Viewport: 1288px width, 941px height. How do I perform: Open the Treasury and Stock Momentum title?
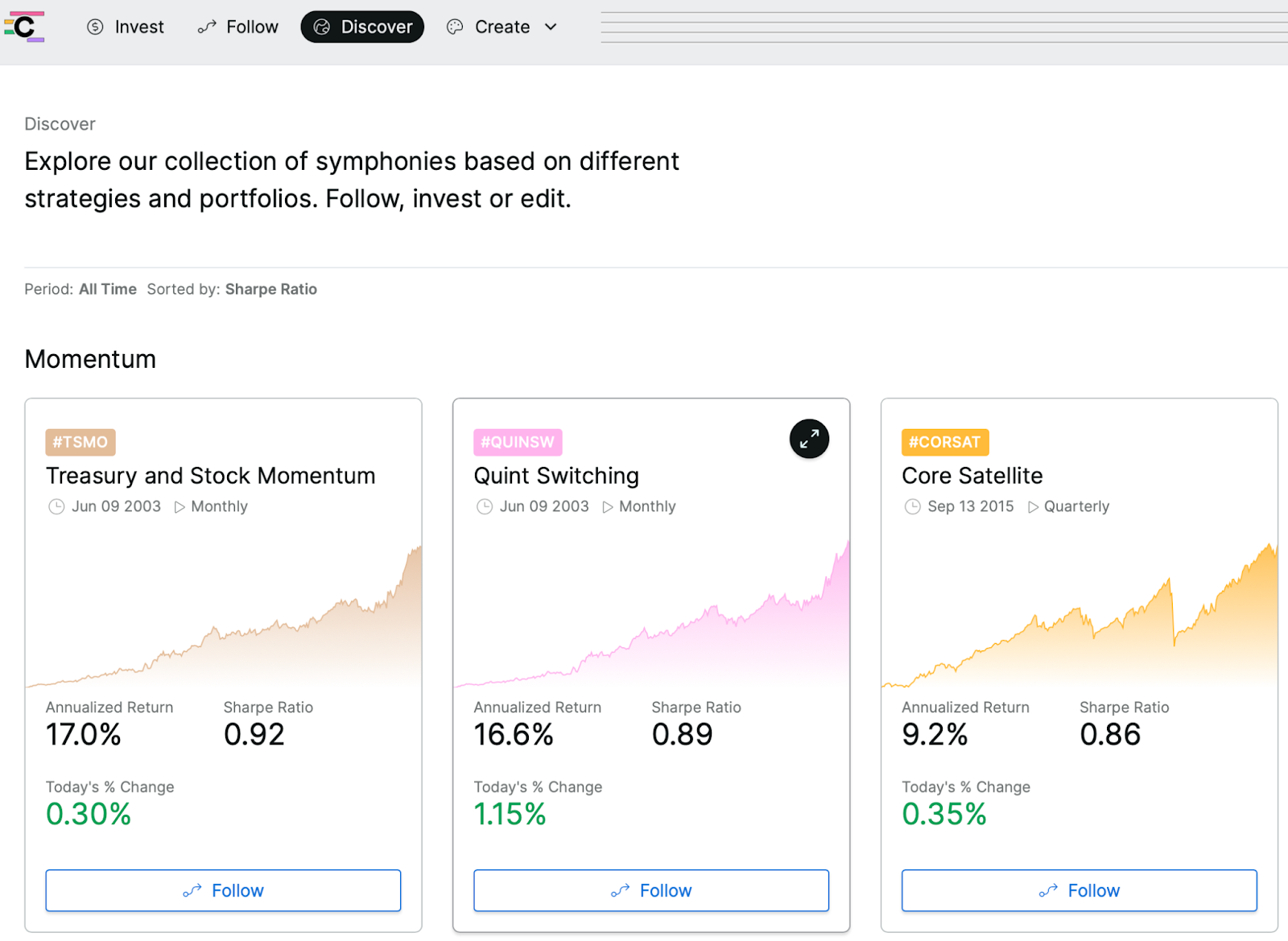pyautogui.click(x=210, y=476)
